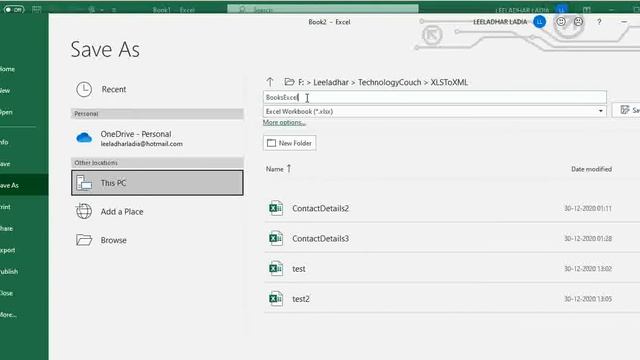Open the Recent locations list
640x360 pixels.
click(157, 89)
